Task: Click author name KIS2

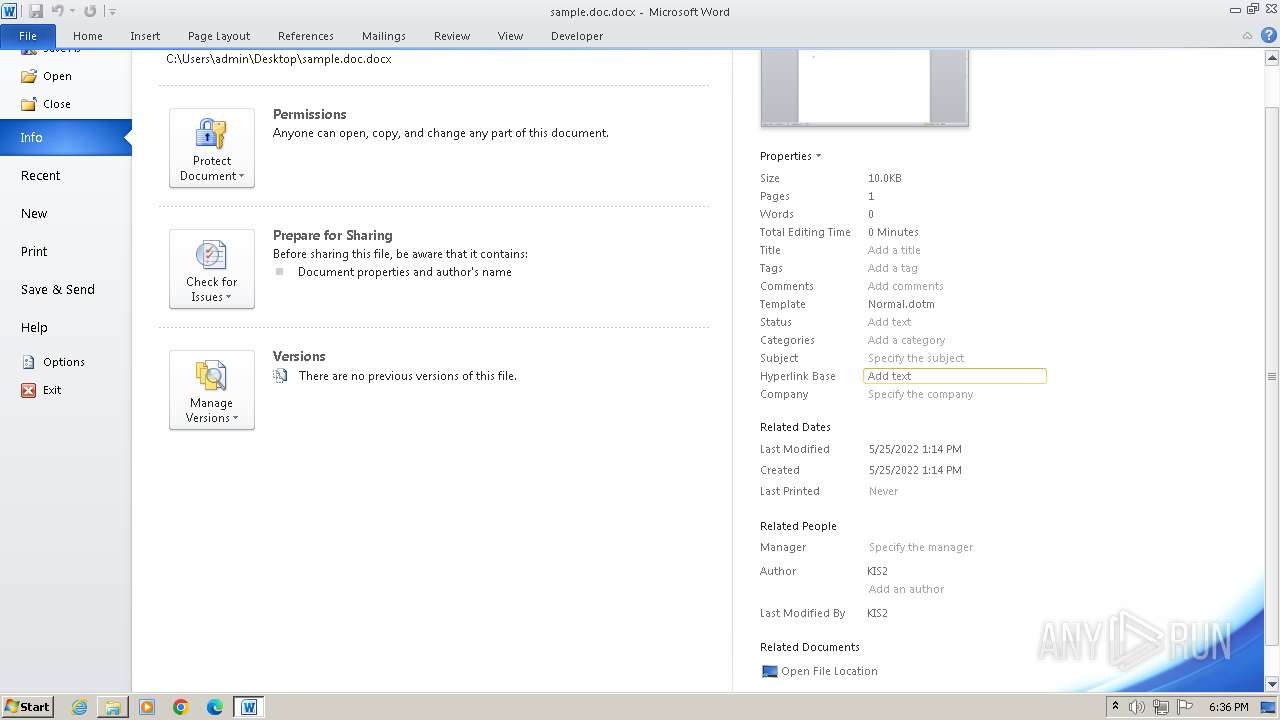Action: [x=877, y=571]
